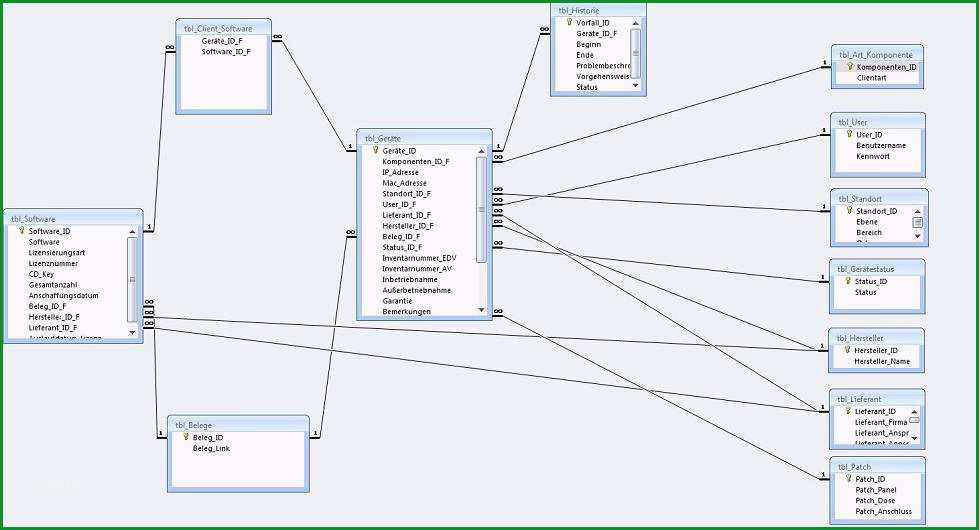This screenshot has height=530, width=979.
Task: Select User_ID_F in tbl_Geräte
Action: click(399, 204)
